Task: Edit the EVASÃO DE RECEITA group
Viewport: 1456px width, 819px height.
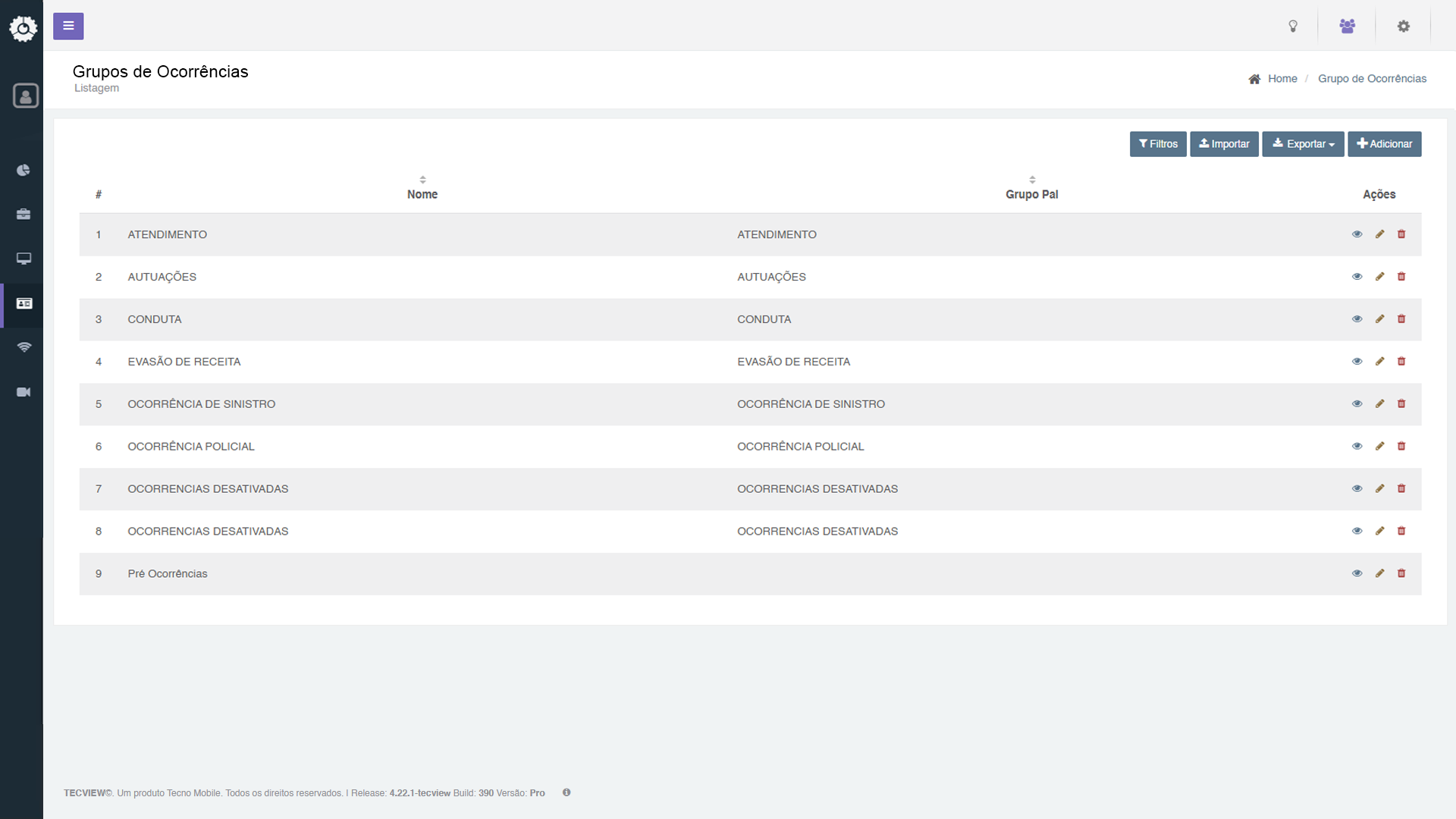Action: (x=1379, y=362)
